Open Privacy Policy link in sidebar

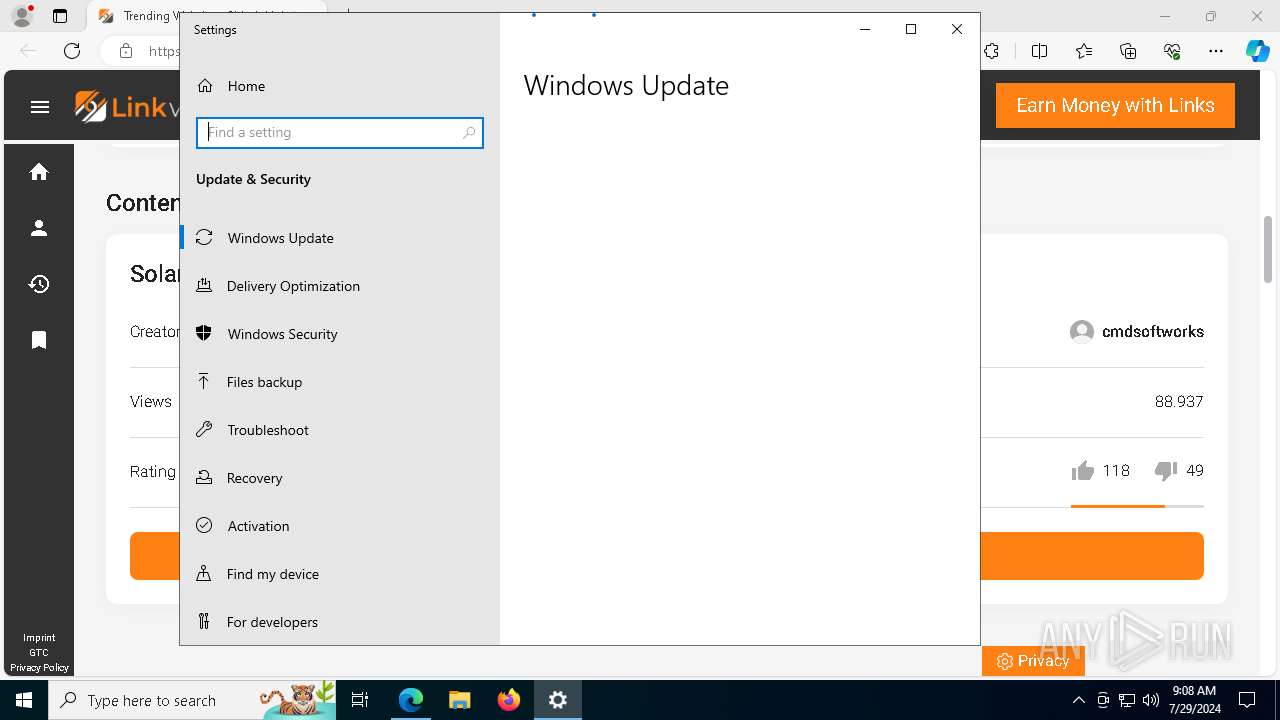point(39,667)
